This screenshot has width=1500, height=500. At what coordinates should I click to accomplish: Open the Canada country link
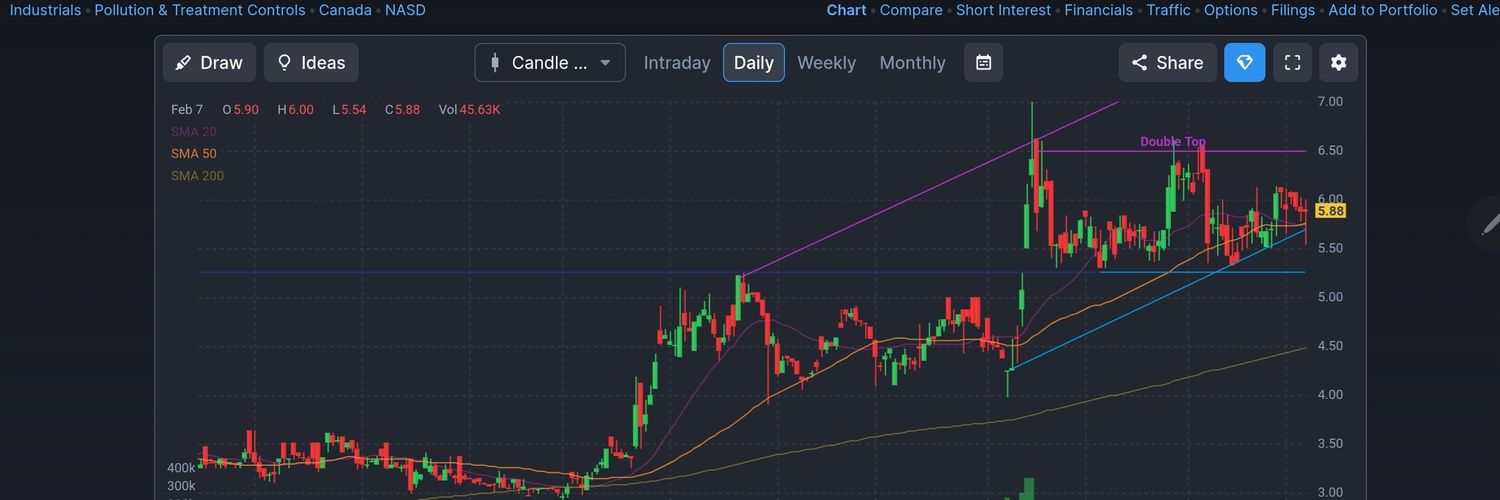345,10
